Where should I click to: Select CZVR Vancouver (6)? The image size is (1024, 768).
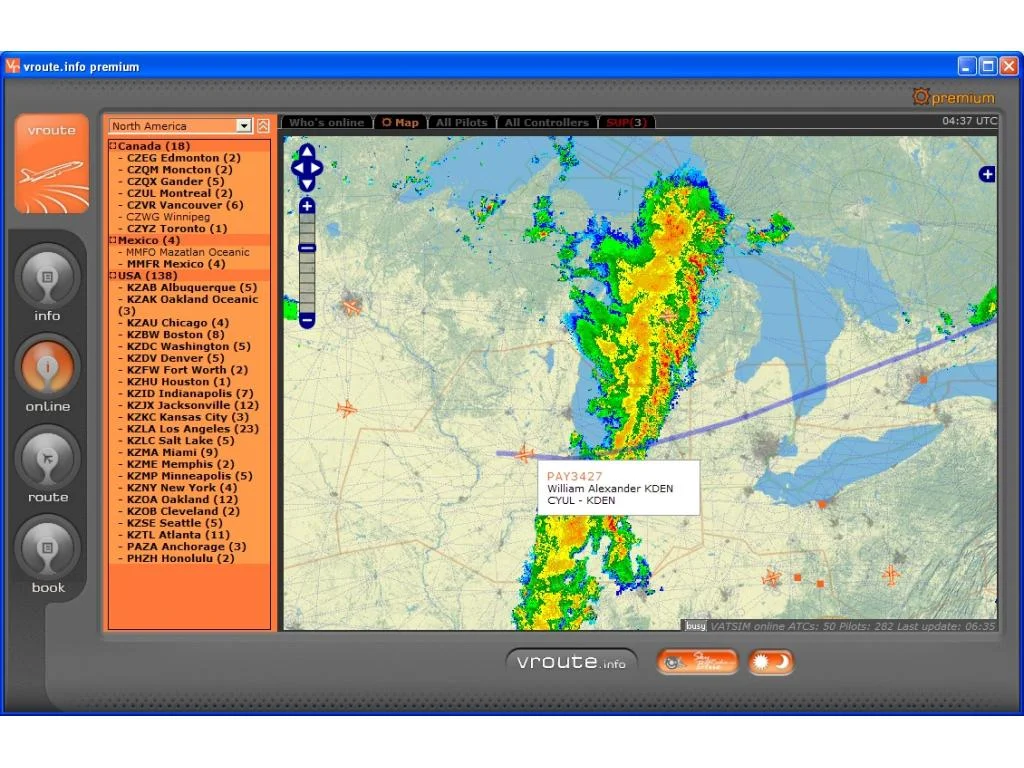(185, 205)
